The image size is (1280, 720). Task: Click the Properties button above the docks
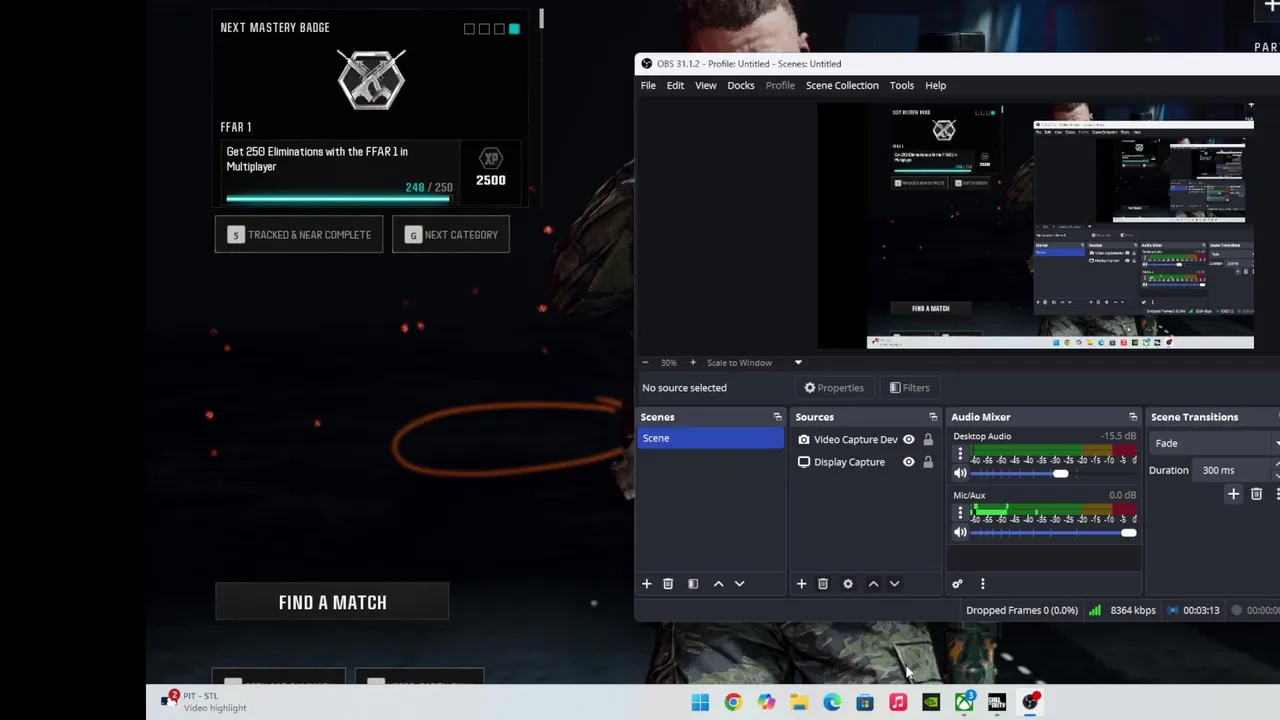(x=834, y=388)
